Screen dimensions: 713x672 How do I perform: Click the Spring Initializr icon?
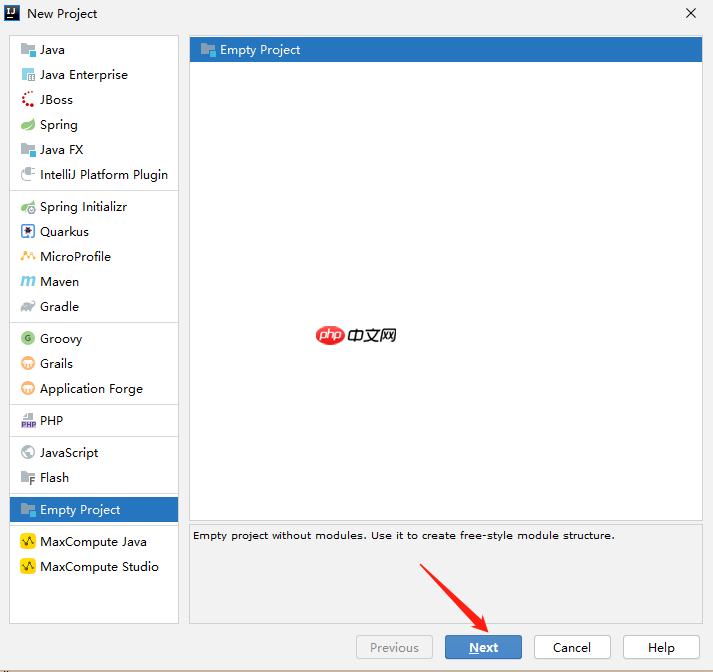click(x=28, y=207)
